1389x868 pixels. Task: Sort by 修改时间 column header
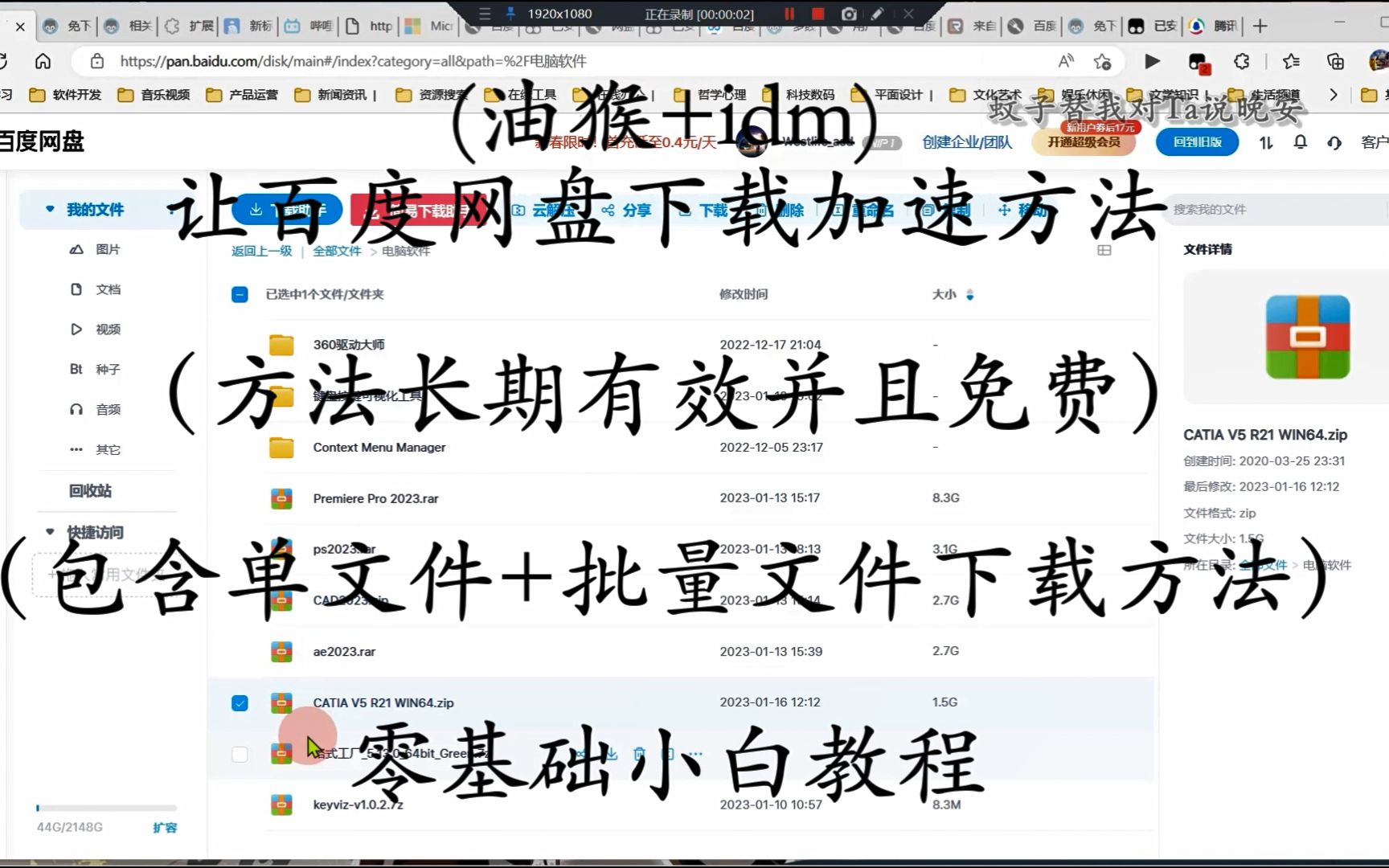click(744, 294)
